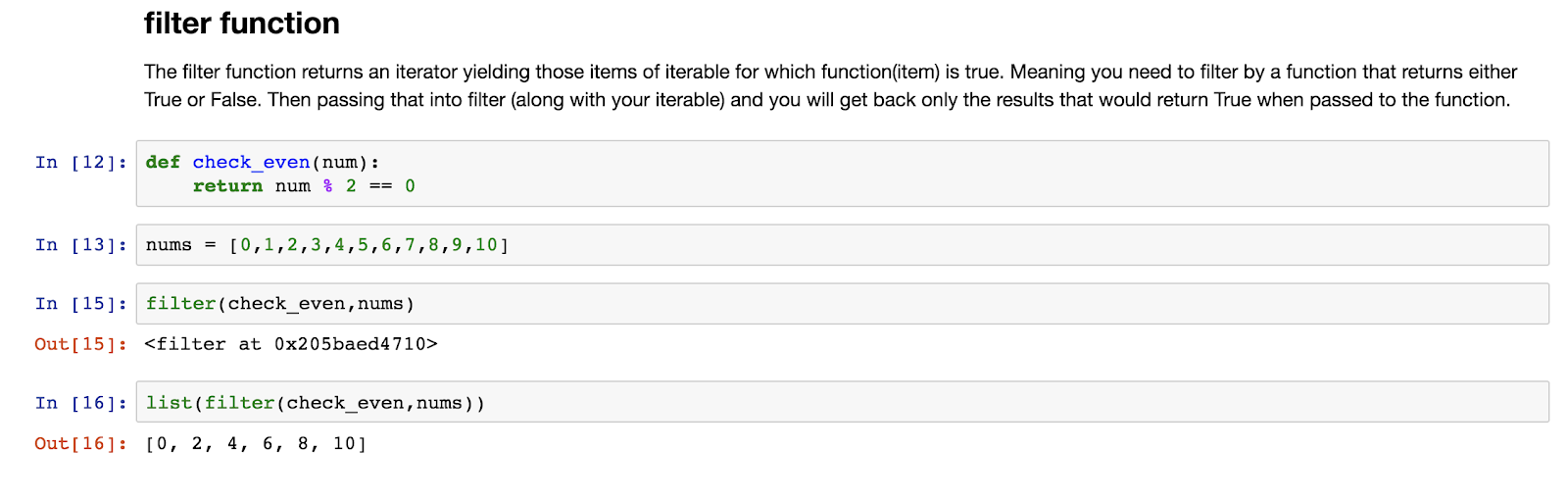Screen dimensions: 1568x501
Task: Click the "list" keyword in cell 16
Action: click(169, 403)
